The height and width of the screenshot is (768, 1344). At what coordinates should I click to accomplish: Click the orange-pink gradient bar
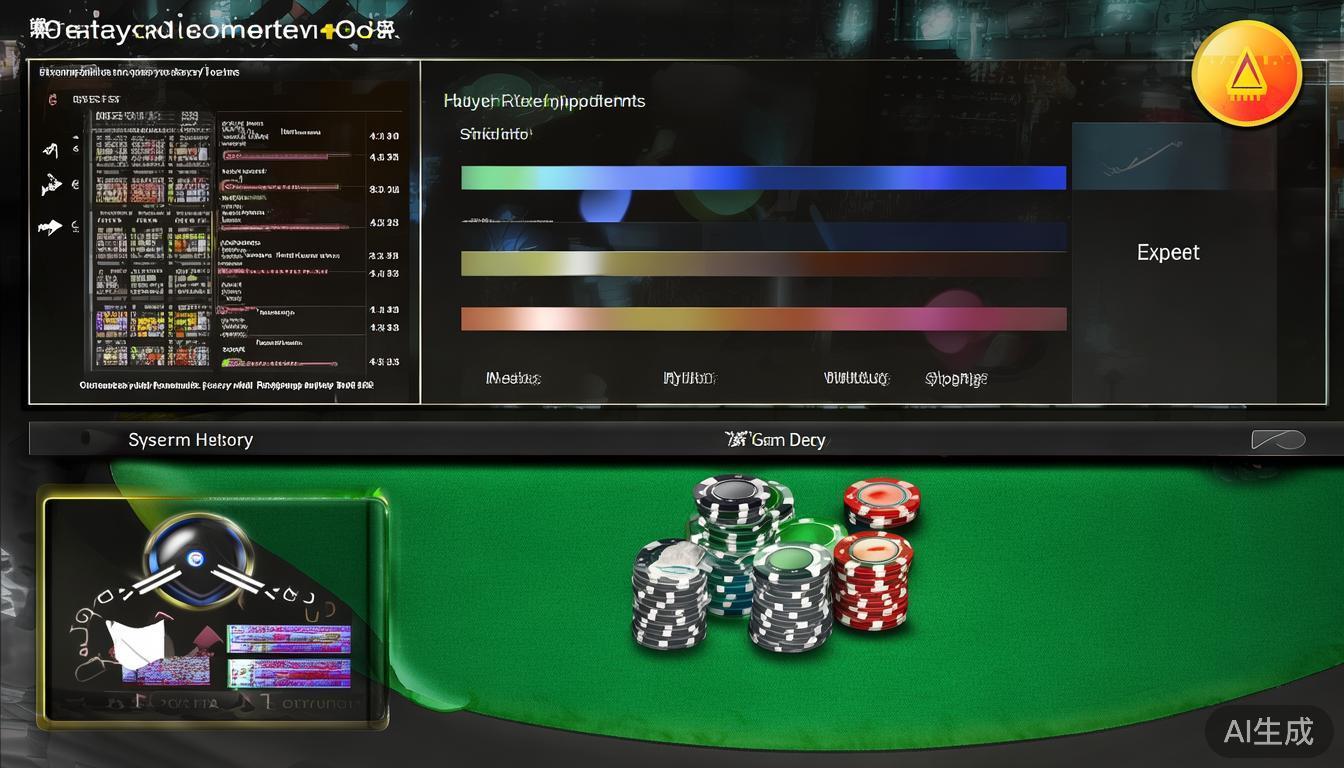763,319
